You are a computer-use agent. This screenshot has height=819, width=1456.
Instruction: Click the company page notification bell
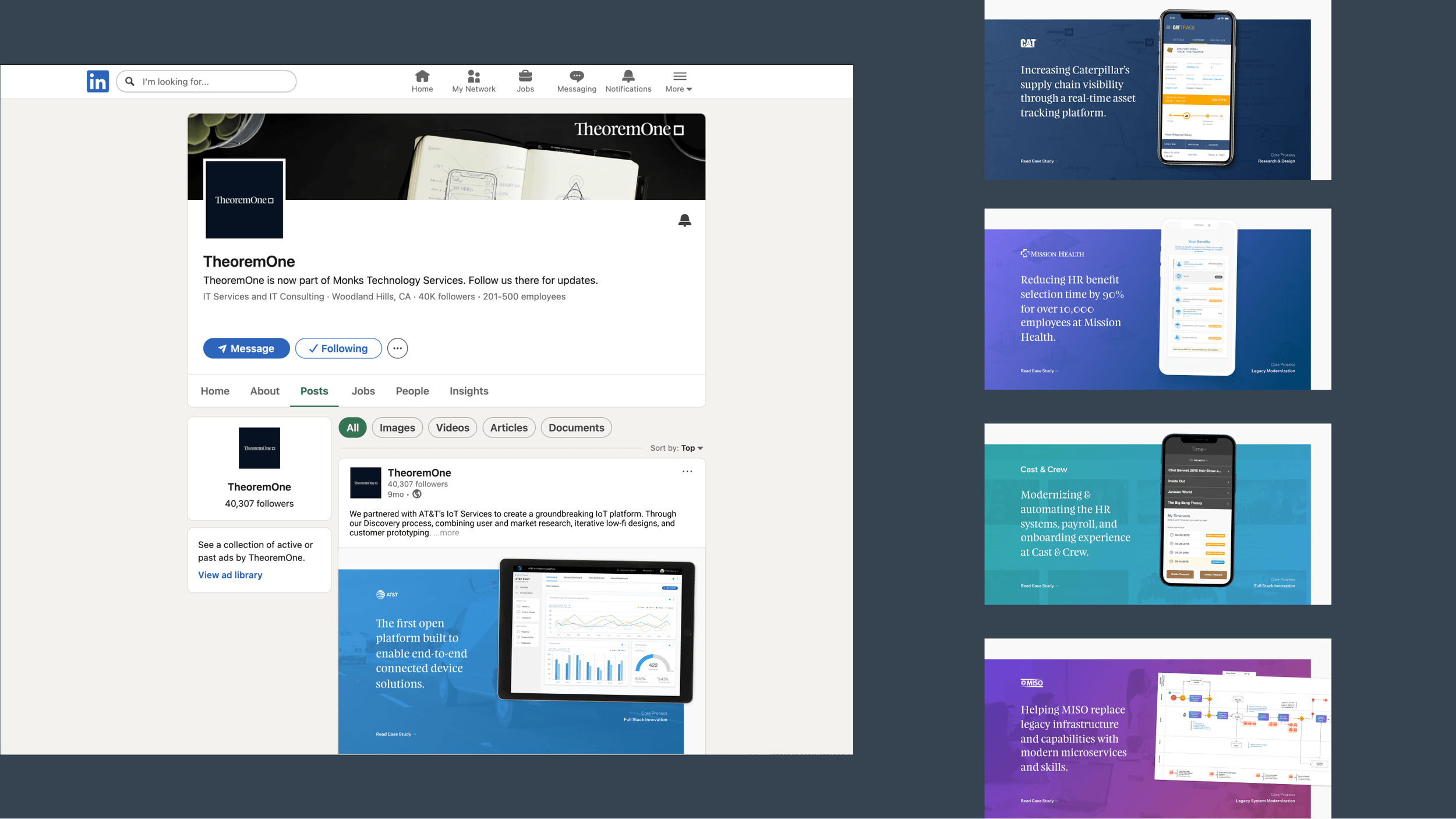click(685, 220)
